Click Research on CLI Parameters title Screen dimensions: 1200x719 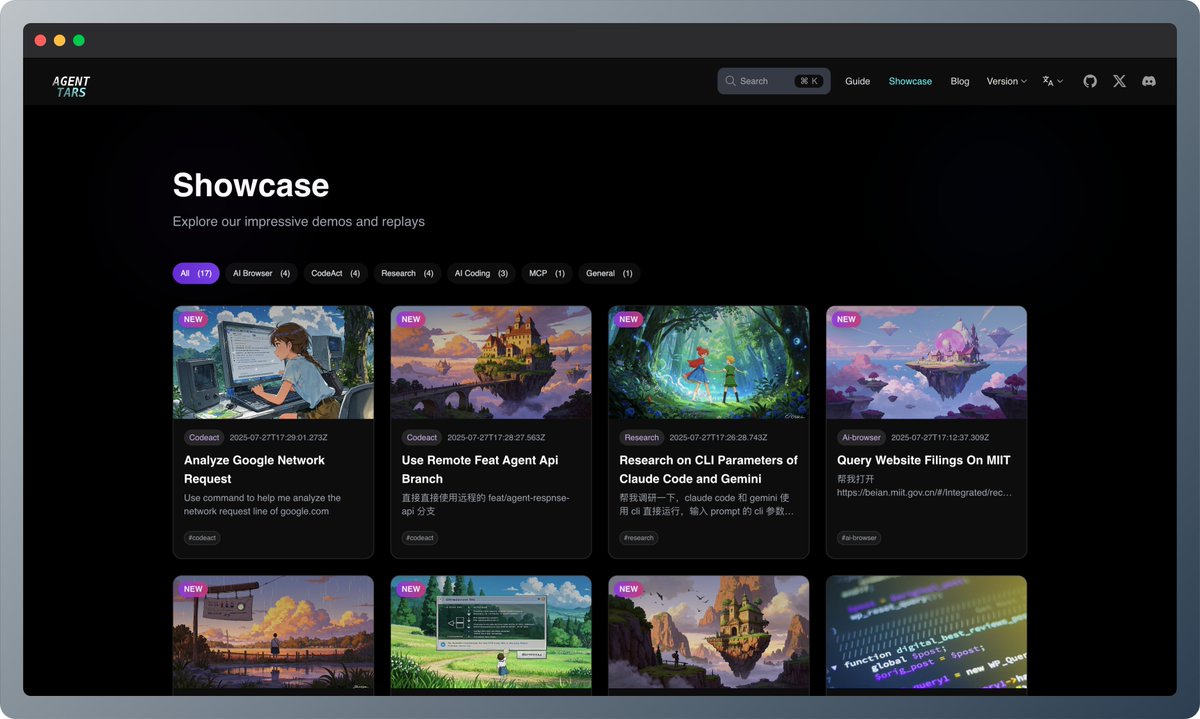point(708,469)
